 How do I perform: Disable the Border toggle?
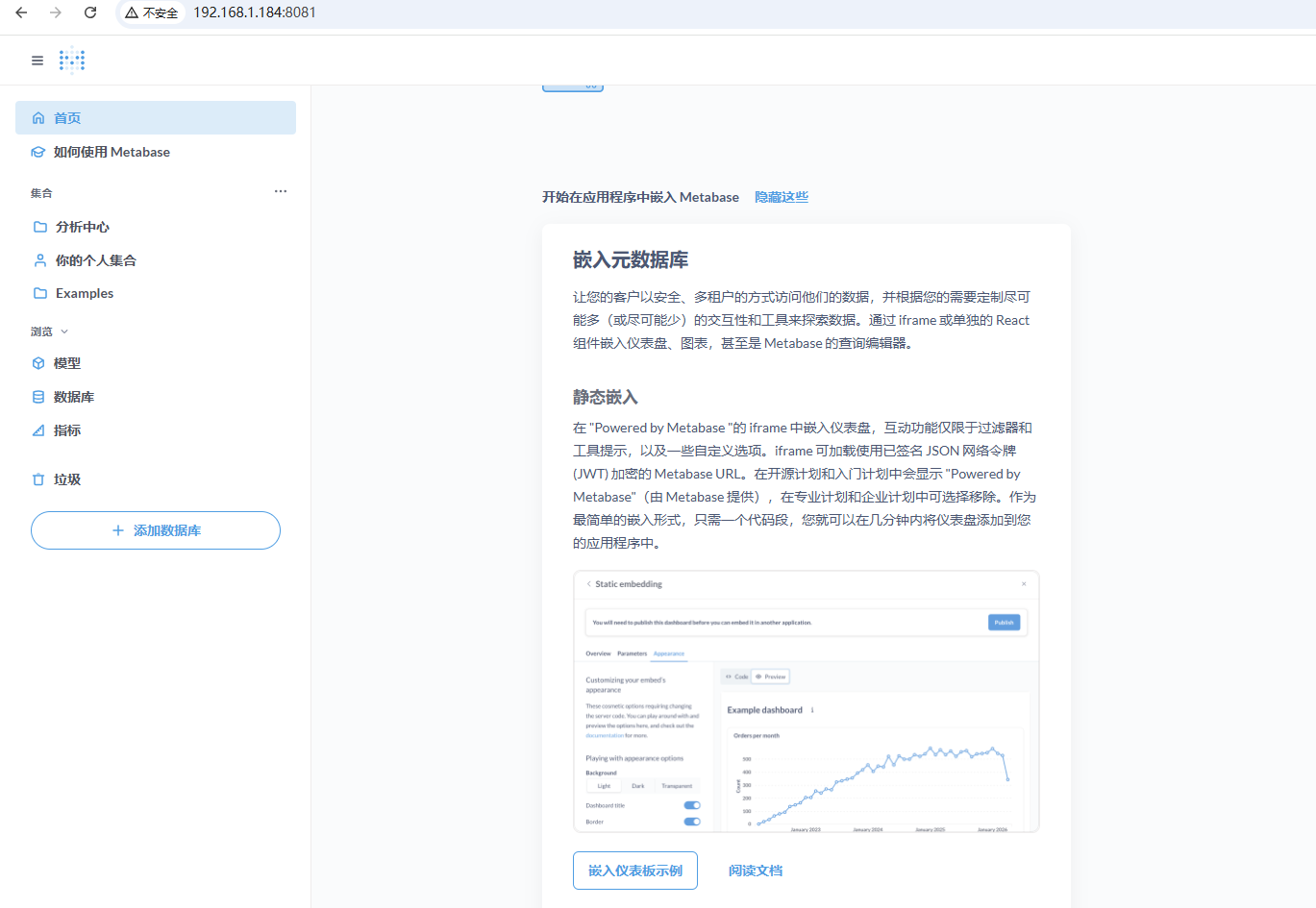point(692,822)
